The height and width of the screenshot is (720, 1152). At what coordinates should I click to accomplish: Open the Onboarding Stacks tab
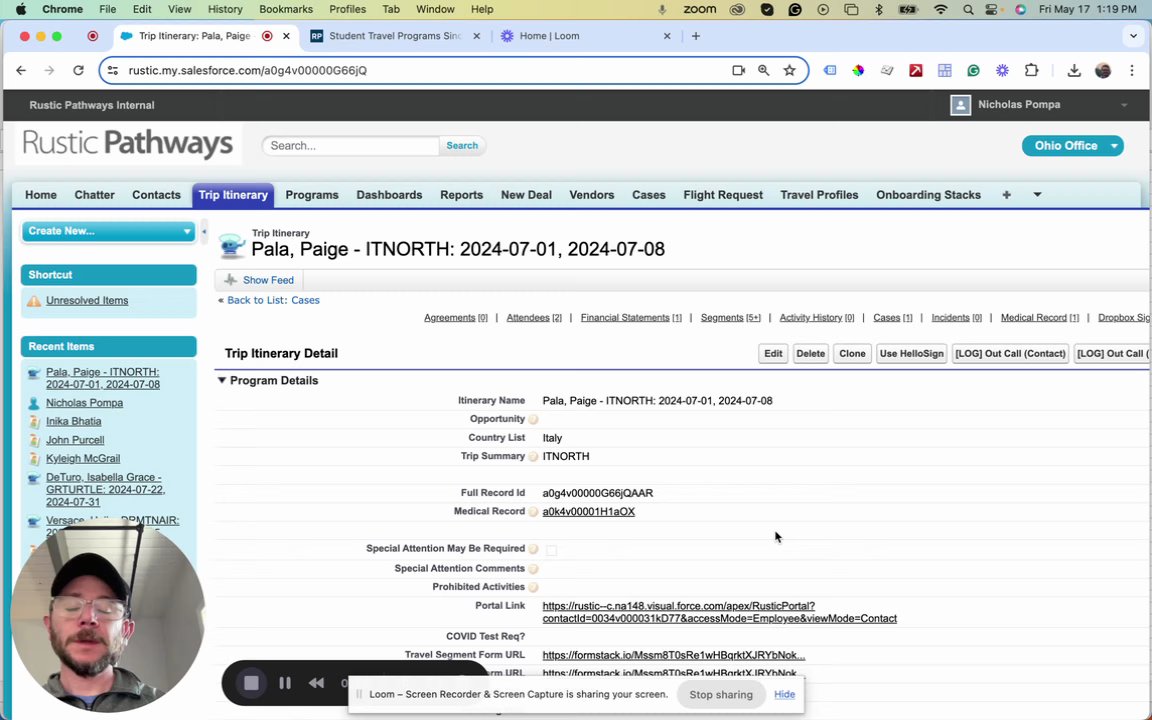tap(928, 195)
